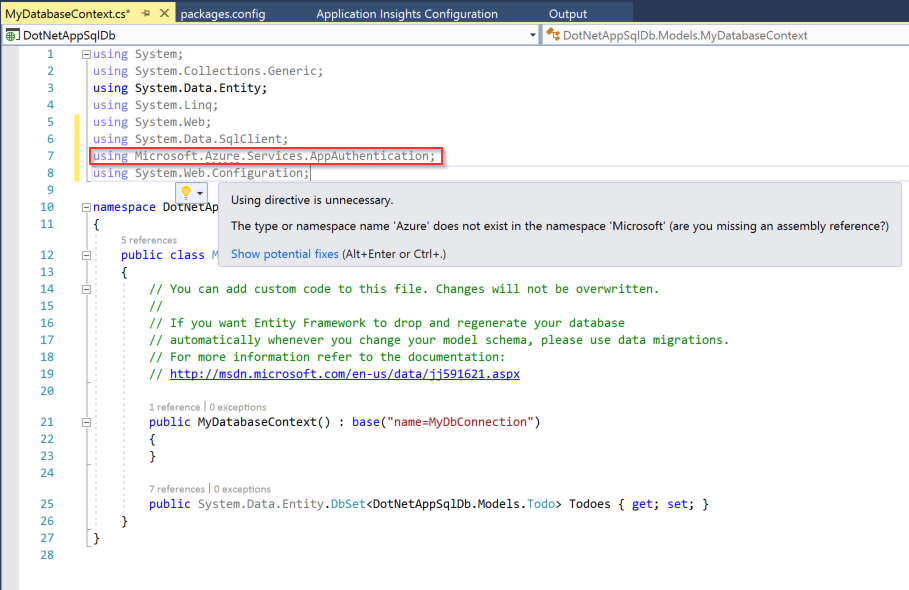Viewport: 909px width, 590px height.
Task: Click the 5 references CodeLens link
Action: 149,240
